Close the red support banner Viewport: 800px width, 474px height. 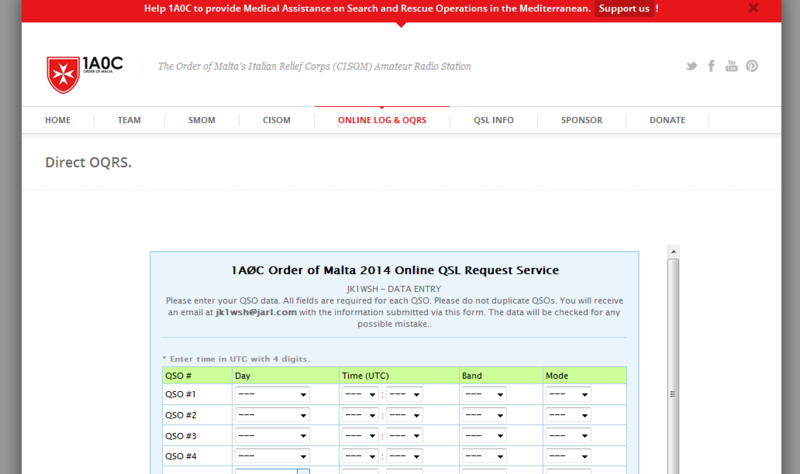(x=753, y=8)
